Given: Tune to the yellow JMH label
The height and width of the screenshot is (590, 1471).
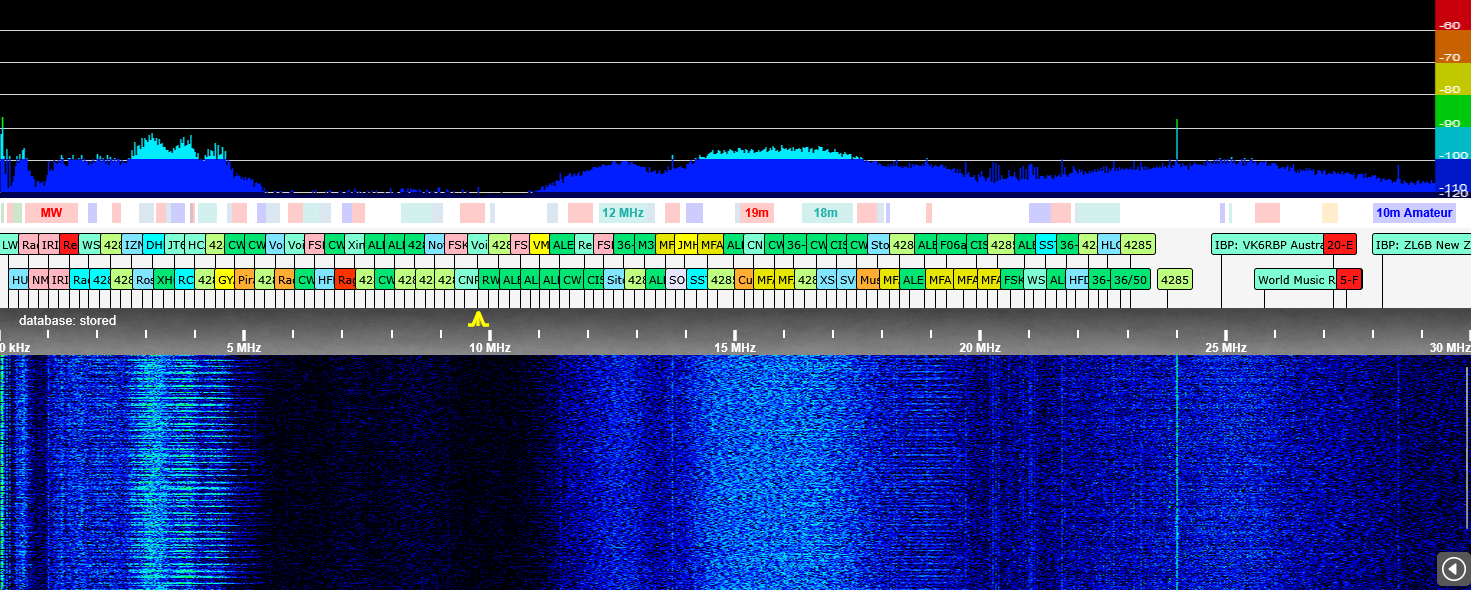Looking at the screenshot, I should 686,245.
